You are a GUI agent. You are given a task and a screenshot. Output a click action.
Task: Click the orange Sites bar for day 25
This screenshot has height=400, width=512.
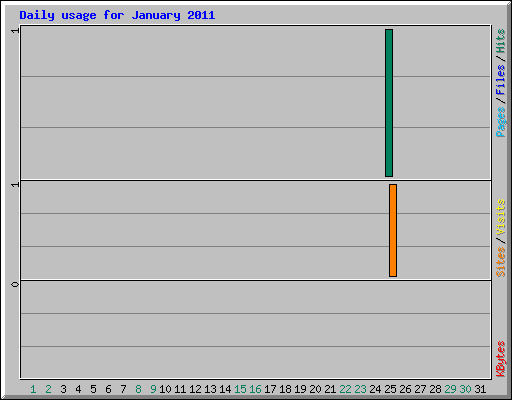point(393,230)
